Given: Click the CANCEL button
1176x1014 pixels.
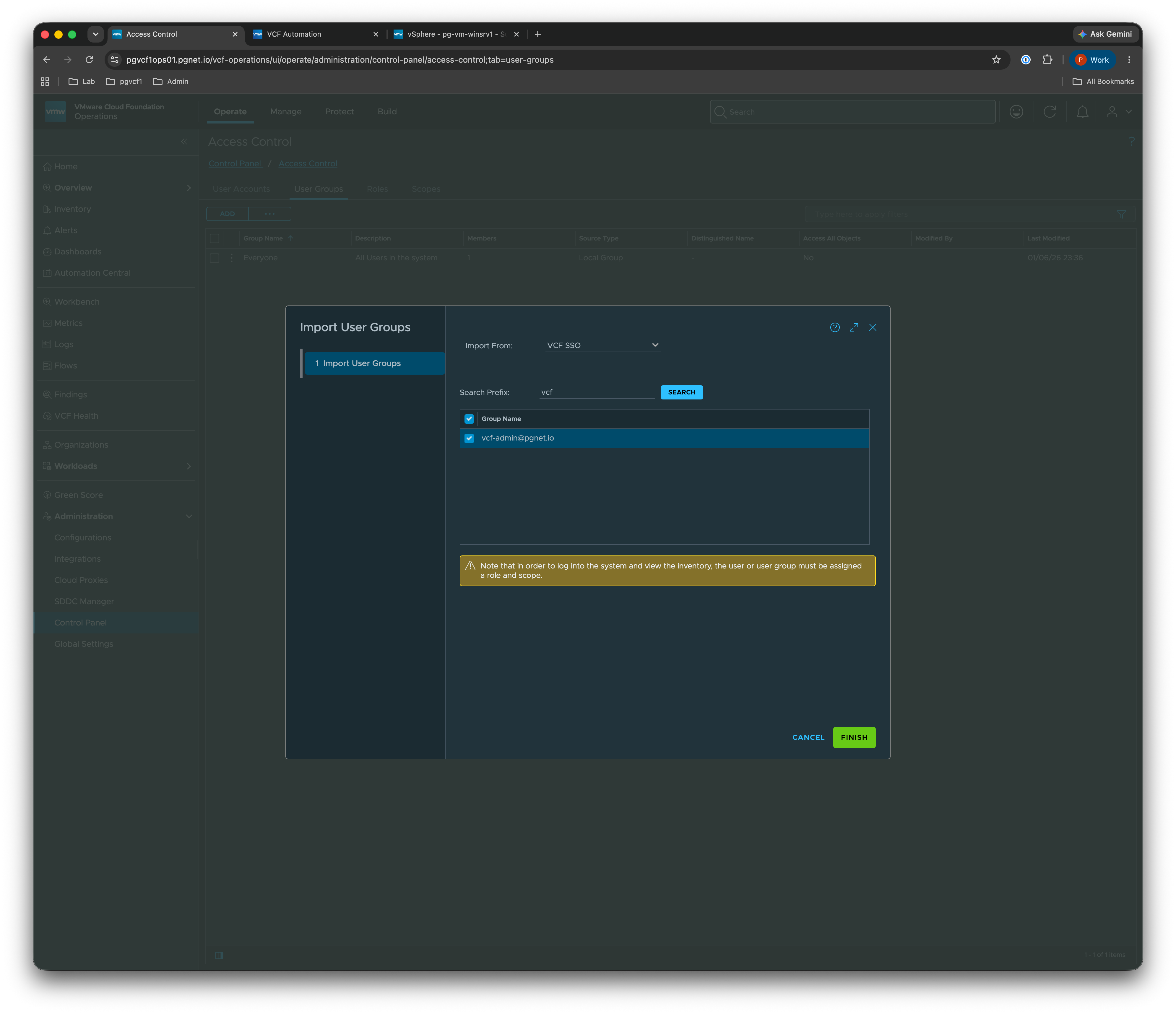Looking at the screenshot, I should 808,738.
